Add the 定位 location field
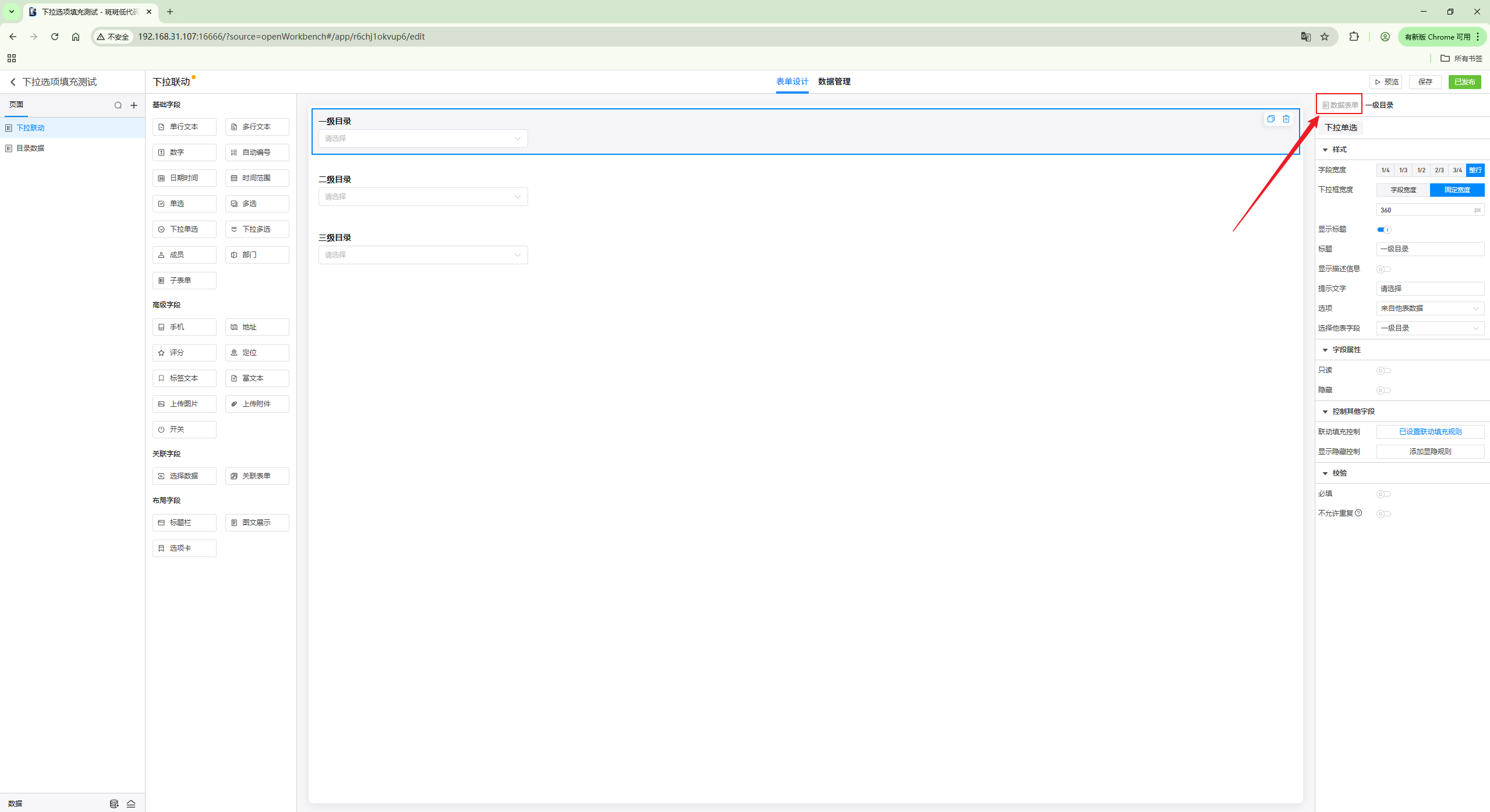Viewport: 1490px width, 812px height. click(x=257, y=353)
